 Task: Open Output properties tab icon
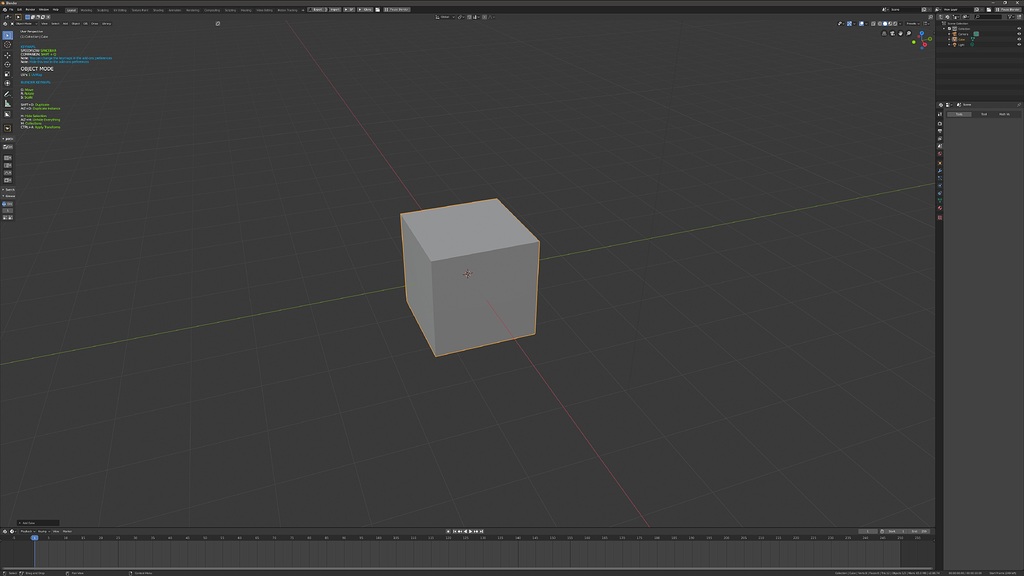pyautogui.click(x=940, y=131)
